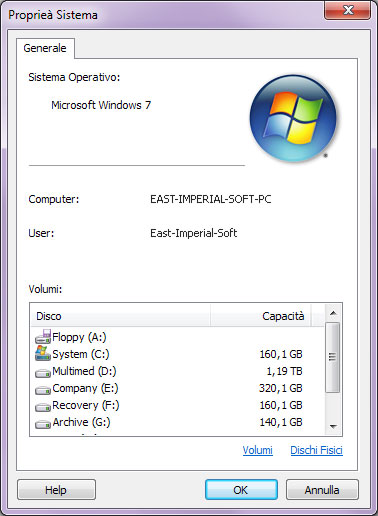
Task: Click the Windows 7 logo orb
Action: pyautogui.click(x=293, y=118)
